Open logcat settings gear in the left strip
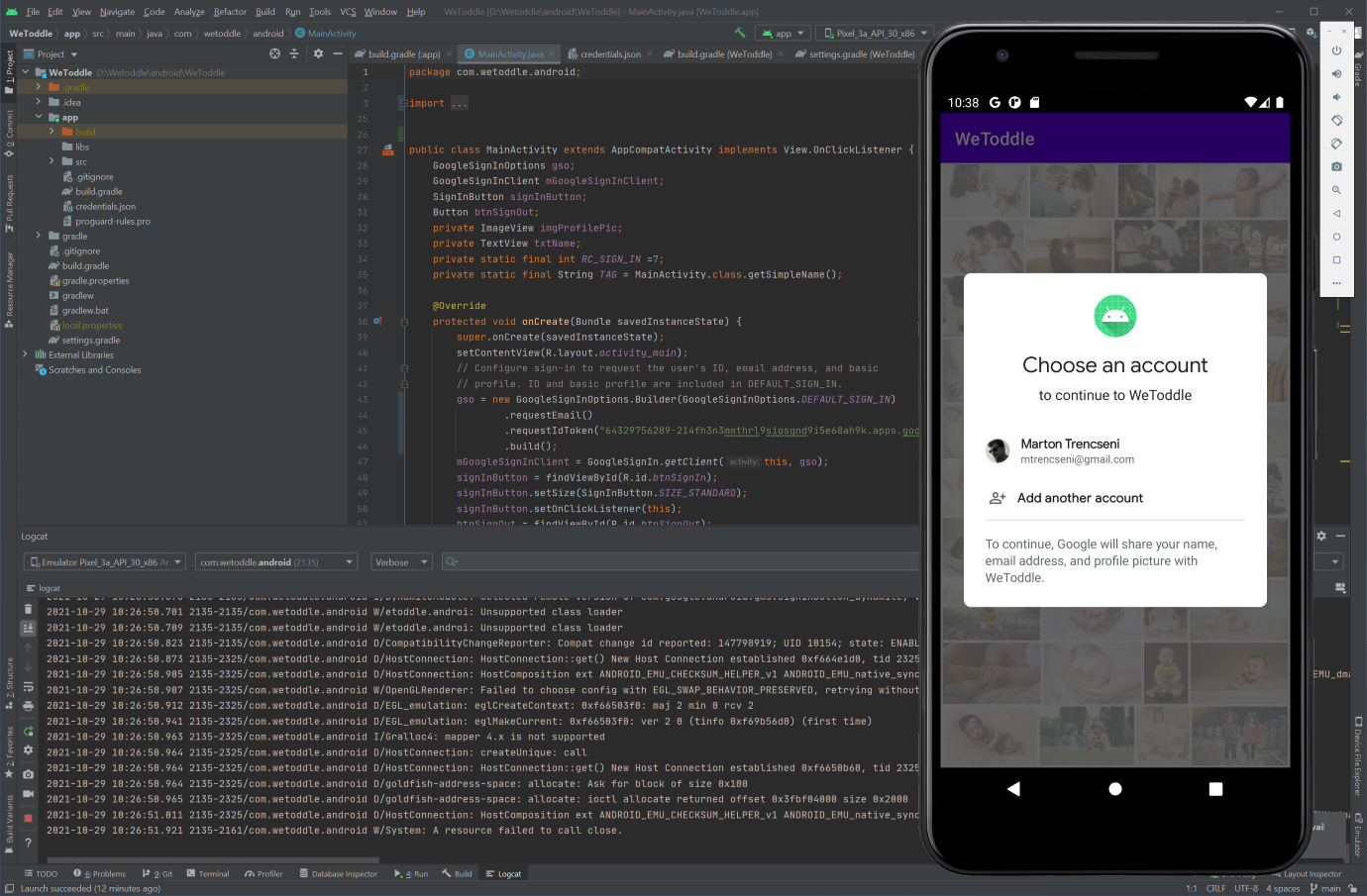The height and width of the screenshot is (896, 1367). [28, 750]
